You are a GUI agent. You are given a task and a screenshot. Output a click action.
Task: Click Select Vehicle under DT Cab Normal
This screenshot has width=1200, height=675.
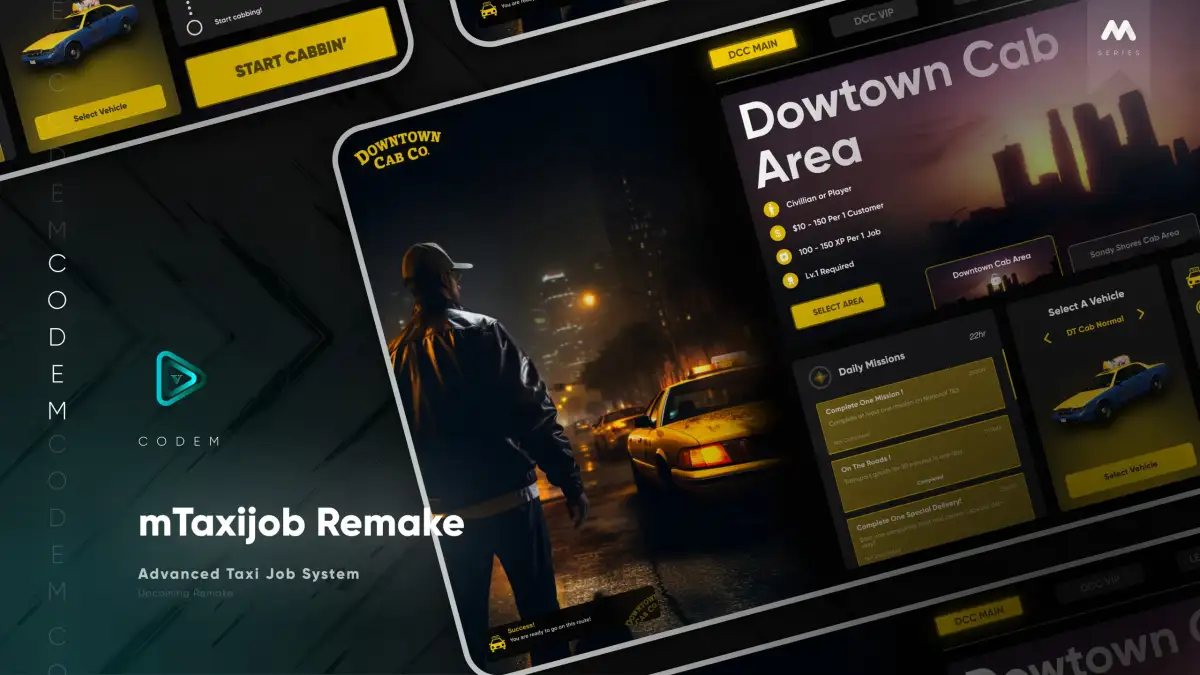coord(1130,470)
